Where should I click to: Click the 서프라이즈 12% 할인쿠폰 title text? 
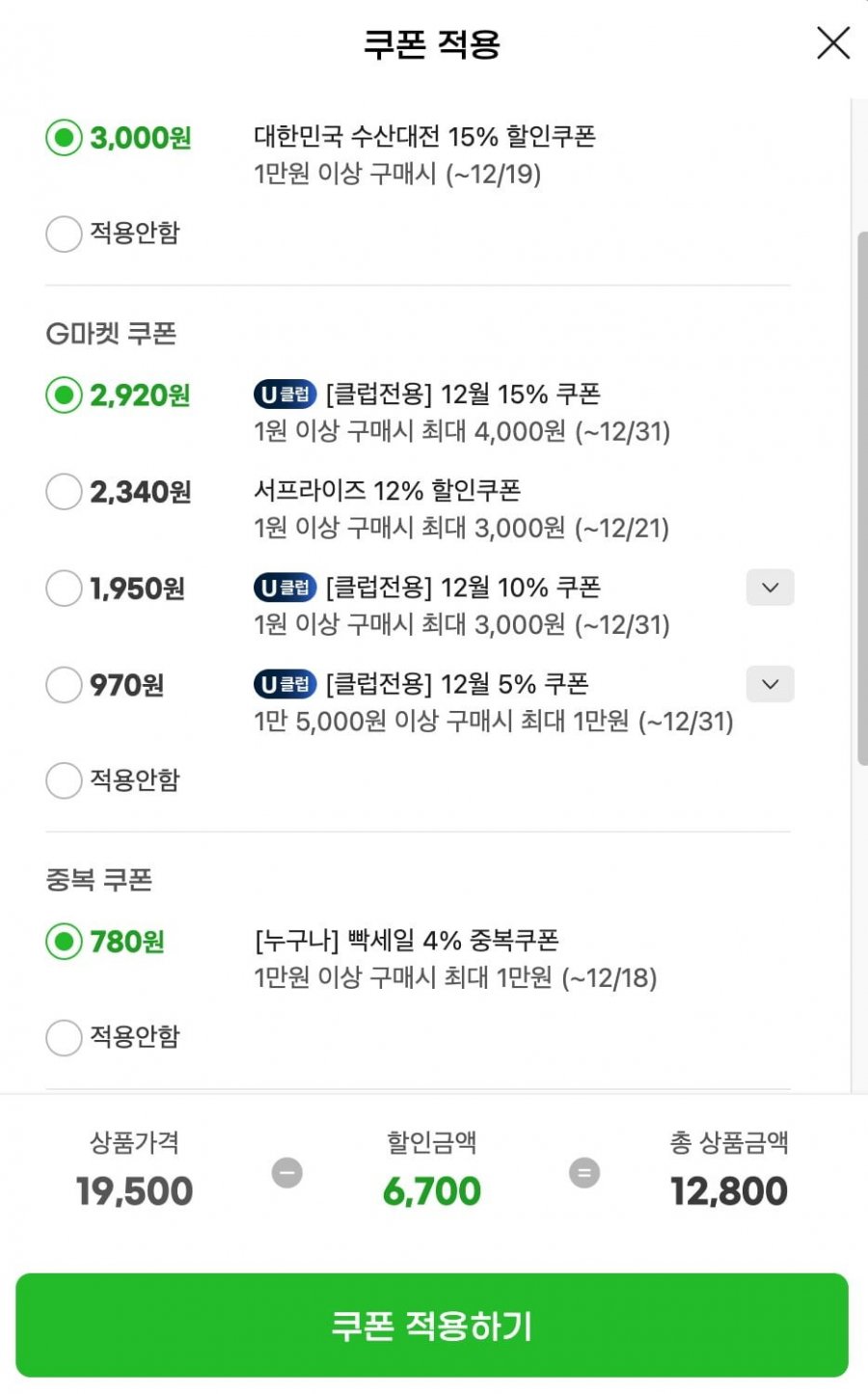387,491
